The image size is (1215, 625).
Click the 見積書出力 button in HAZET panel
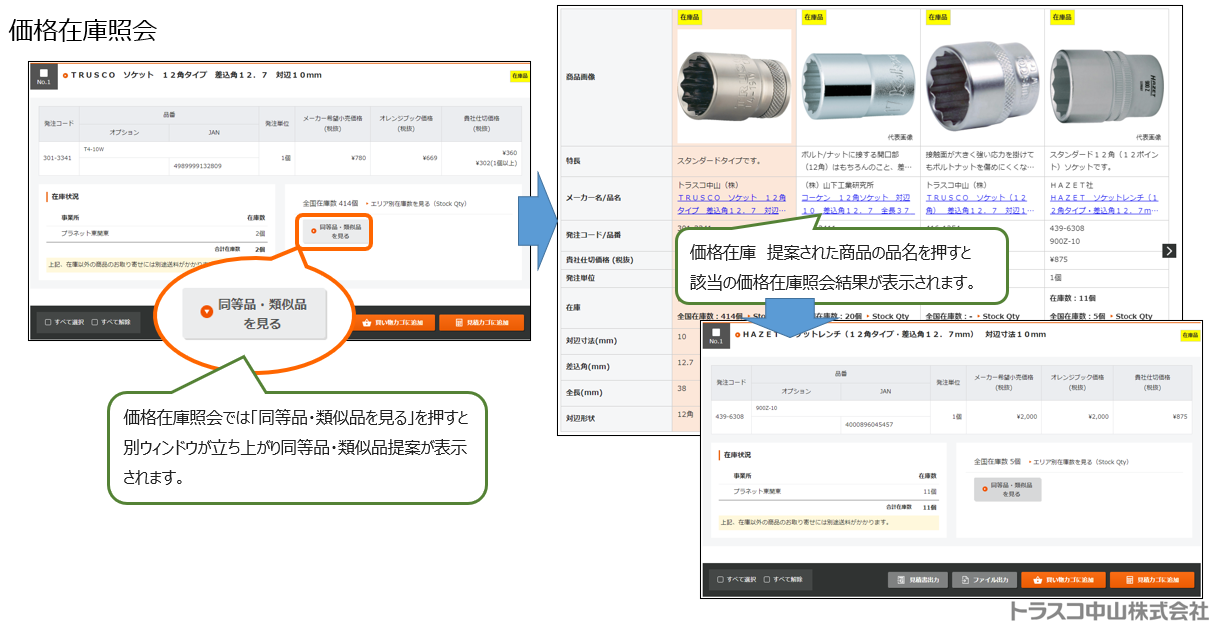pyautogui.click(x=917, y=580)
